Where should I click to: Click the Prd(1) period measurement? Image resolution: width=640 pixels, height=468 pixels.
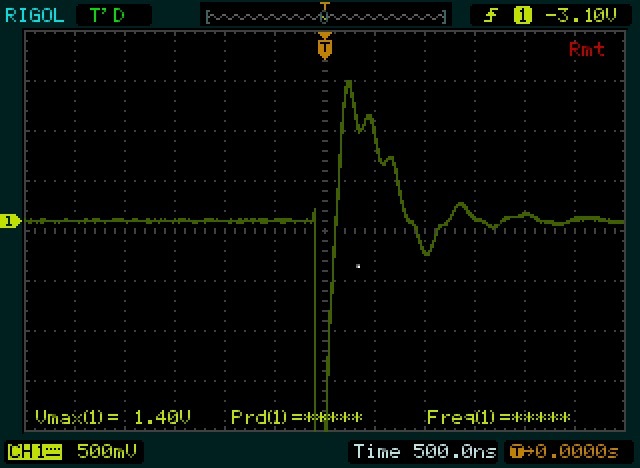point(297,417)
